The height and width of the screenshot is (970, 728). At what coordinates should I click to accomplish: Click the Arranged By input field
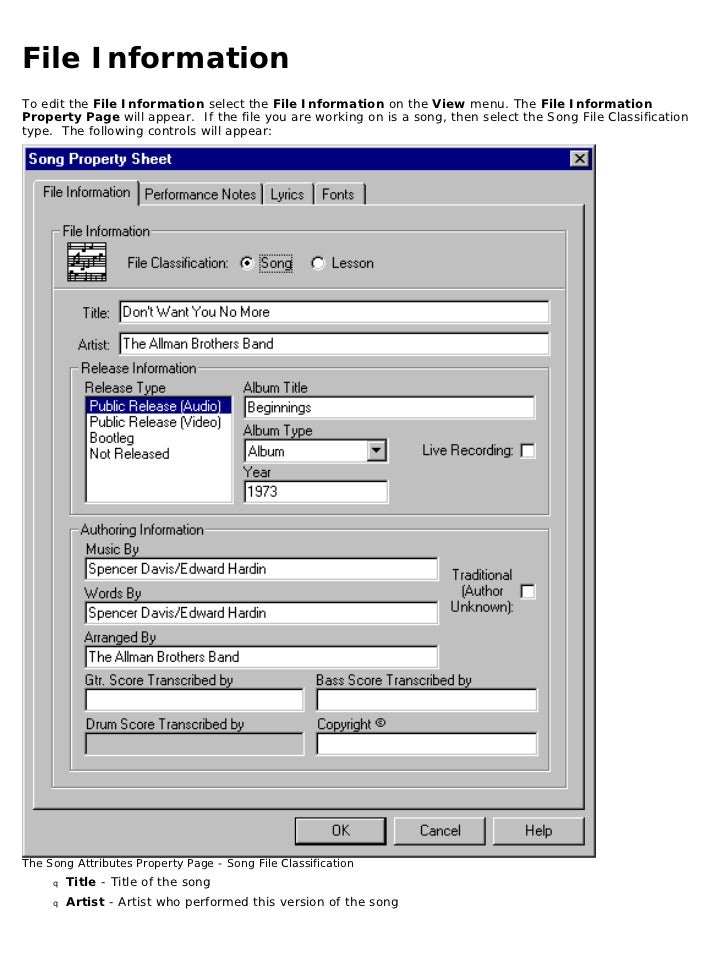pyautogui.click(x=262, y=656)
